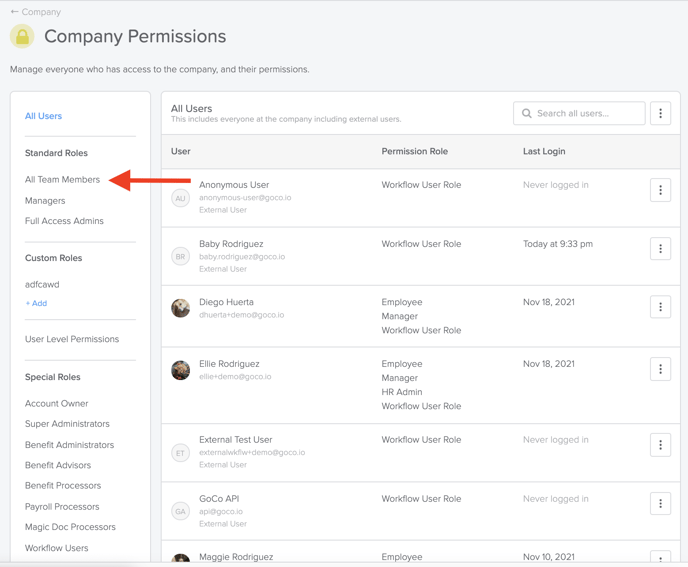This screenshot has width=688, height=567.
Task: Open Full Access Admins role
Action: (x=64, y=221)
